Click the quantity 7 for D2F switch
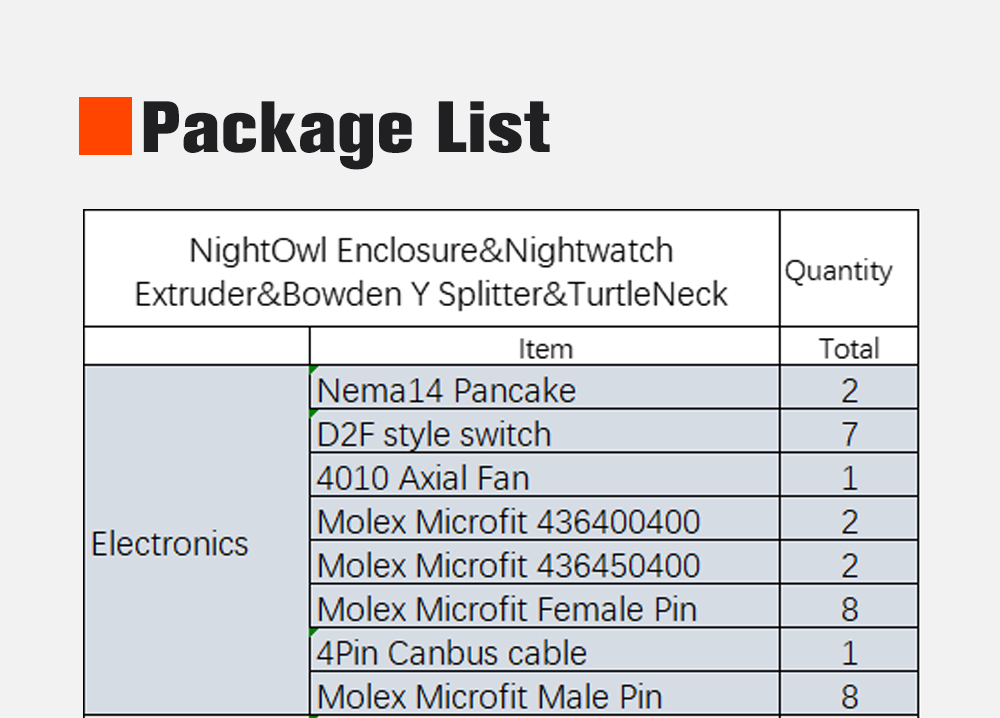Screen dimensions: 1000x718 (x=849, y=434)
